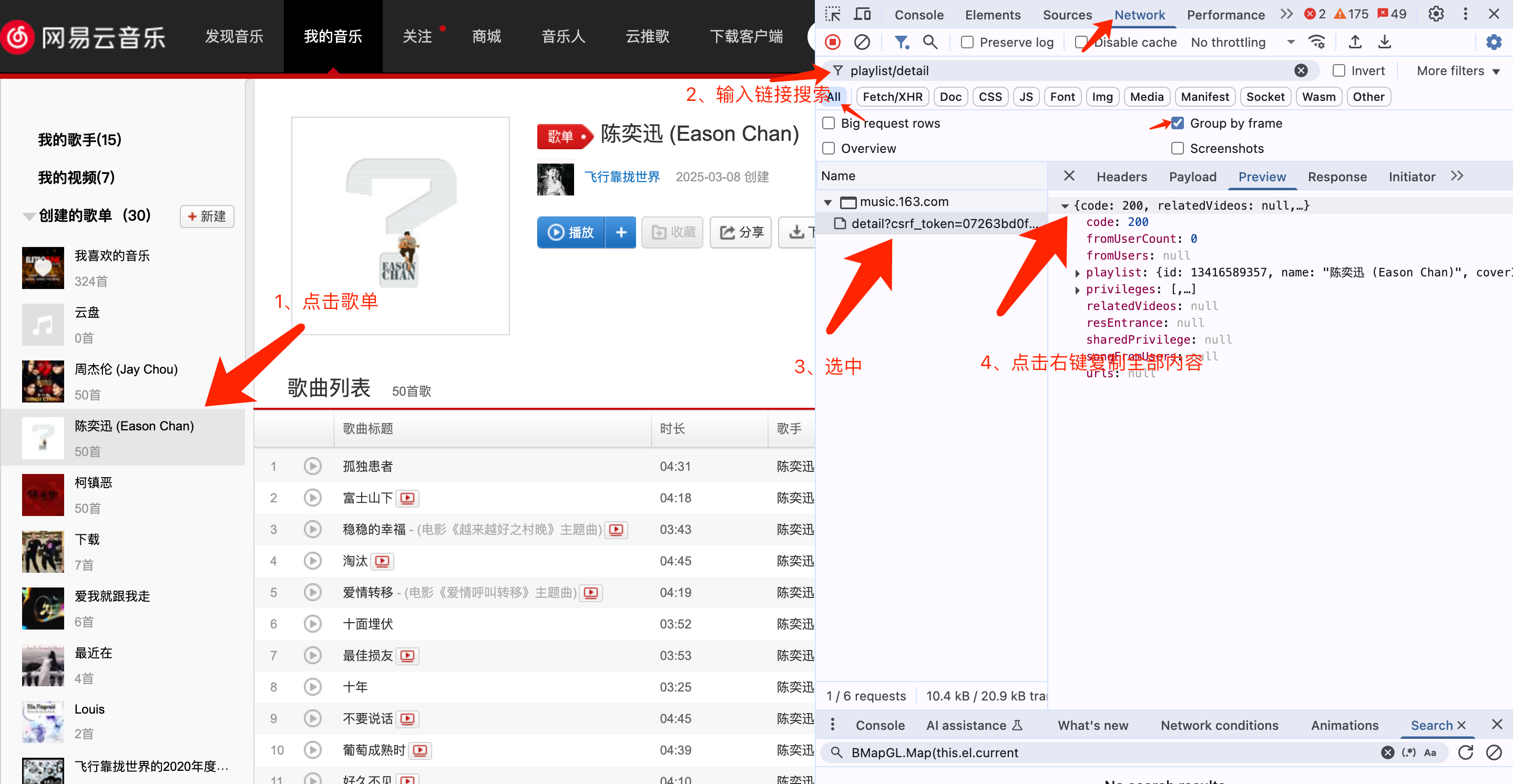1513x784 pixels.
Task: Open network search magnifier icon
Action: click(x=930, y=42)
